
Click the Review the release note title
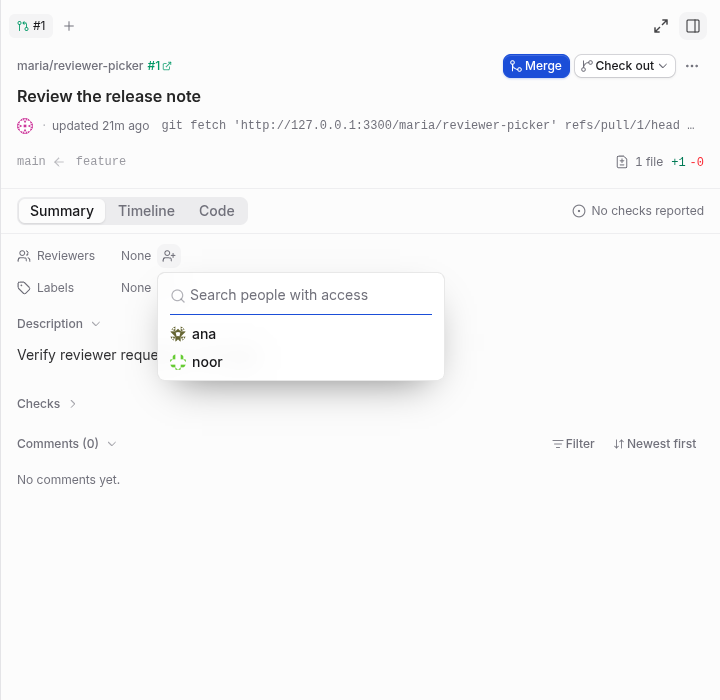pos(109,96)
